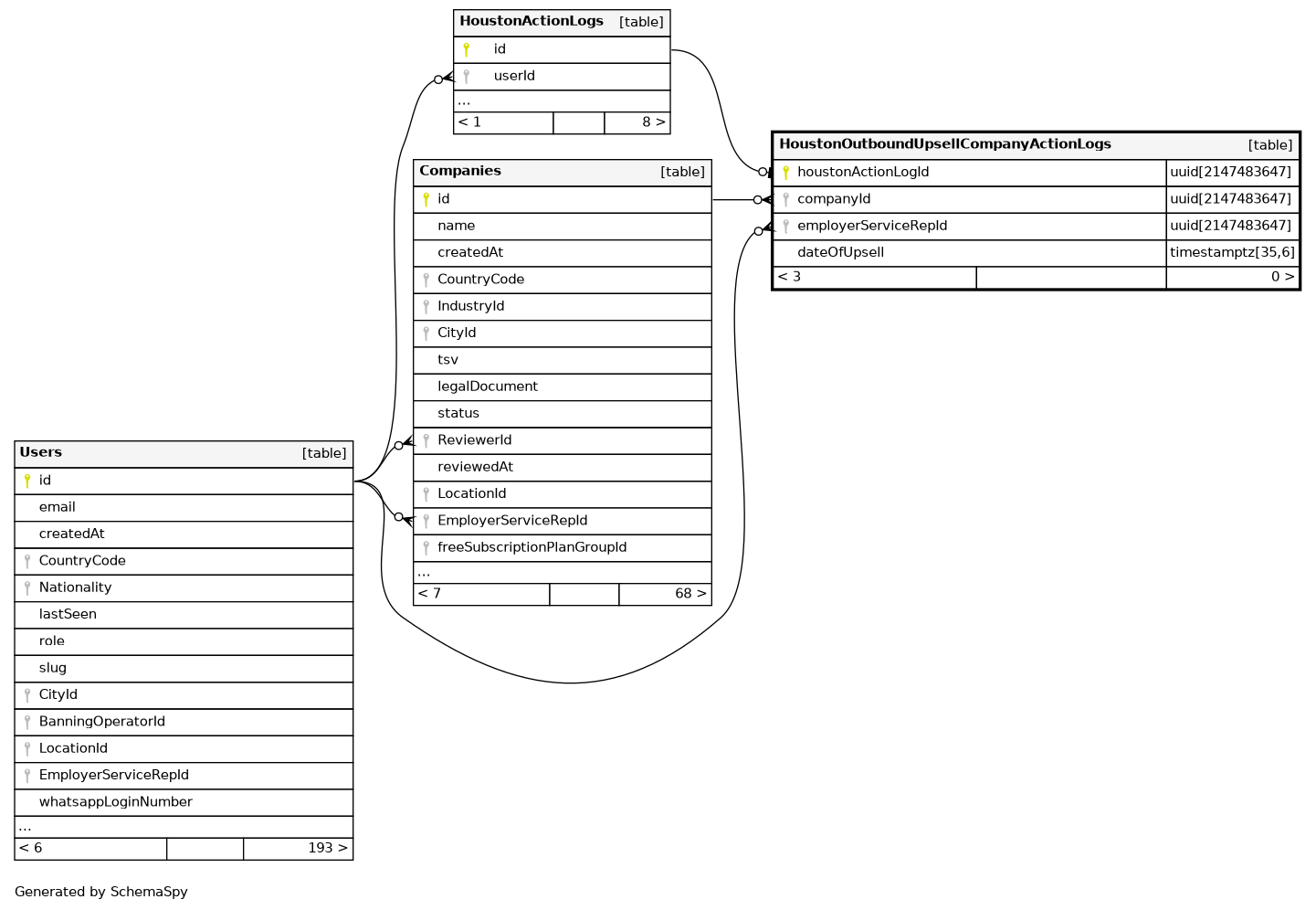
Task: Click the yellow primary key icon in HoustonActionLogs
Action: pyautogui.click(x=466, y=49)
